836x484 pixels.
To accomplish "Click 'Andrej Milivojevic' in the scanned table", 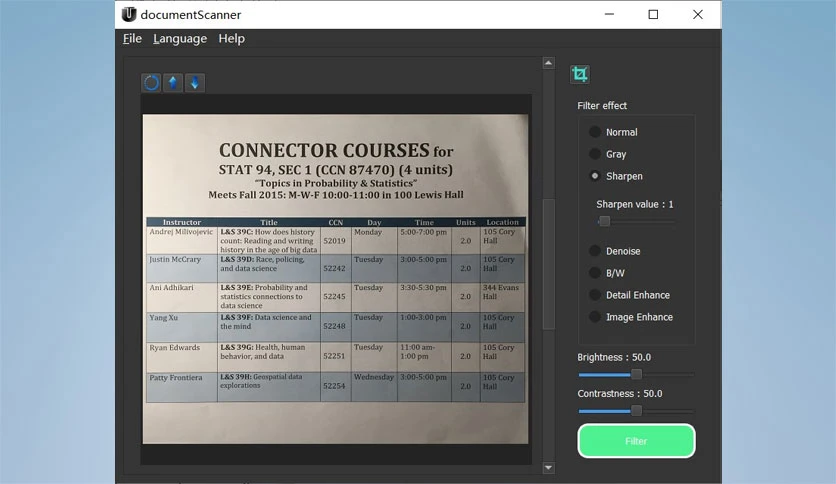I will (x=181, y=232).
